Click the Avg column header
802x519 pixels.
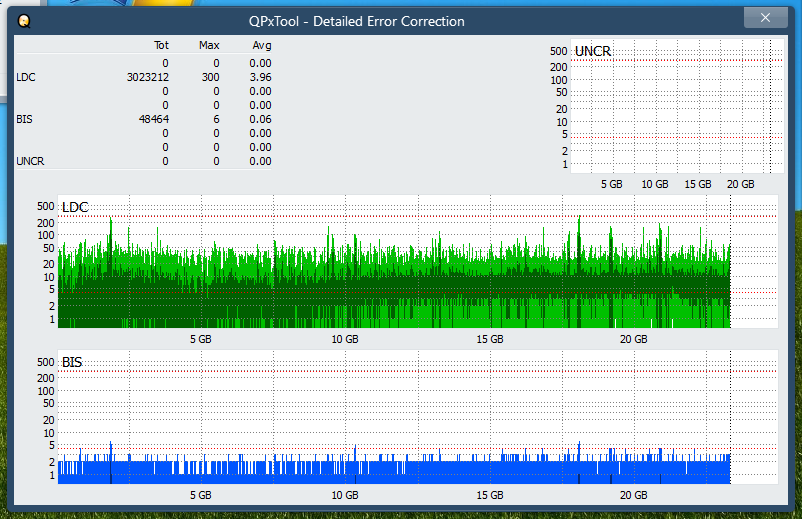261,45
